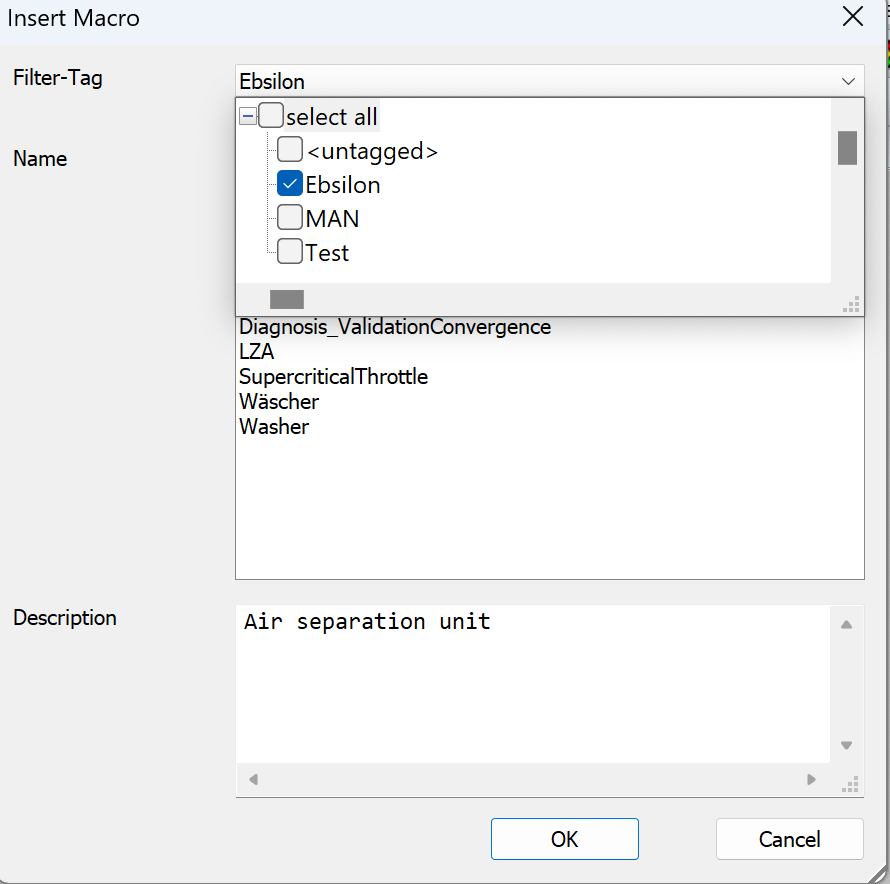This screenshot has height=884, width=890.
Task: Pick the Wäscher macro from list
Action: (279, 402)
